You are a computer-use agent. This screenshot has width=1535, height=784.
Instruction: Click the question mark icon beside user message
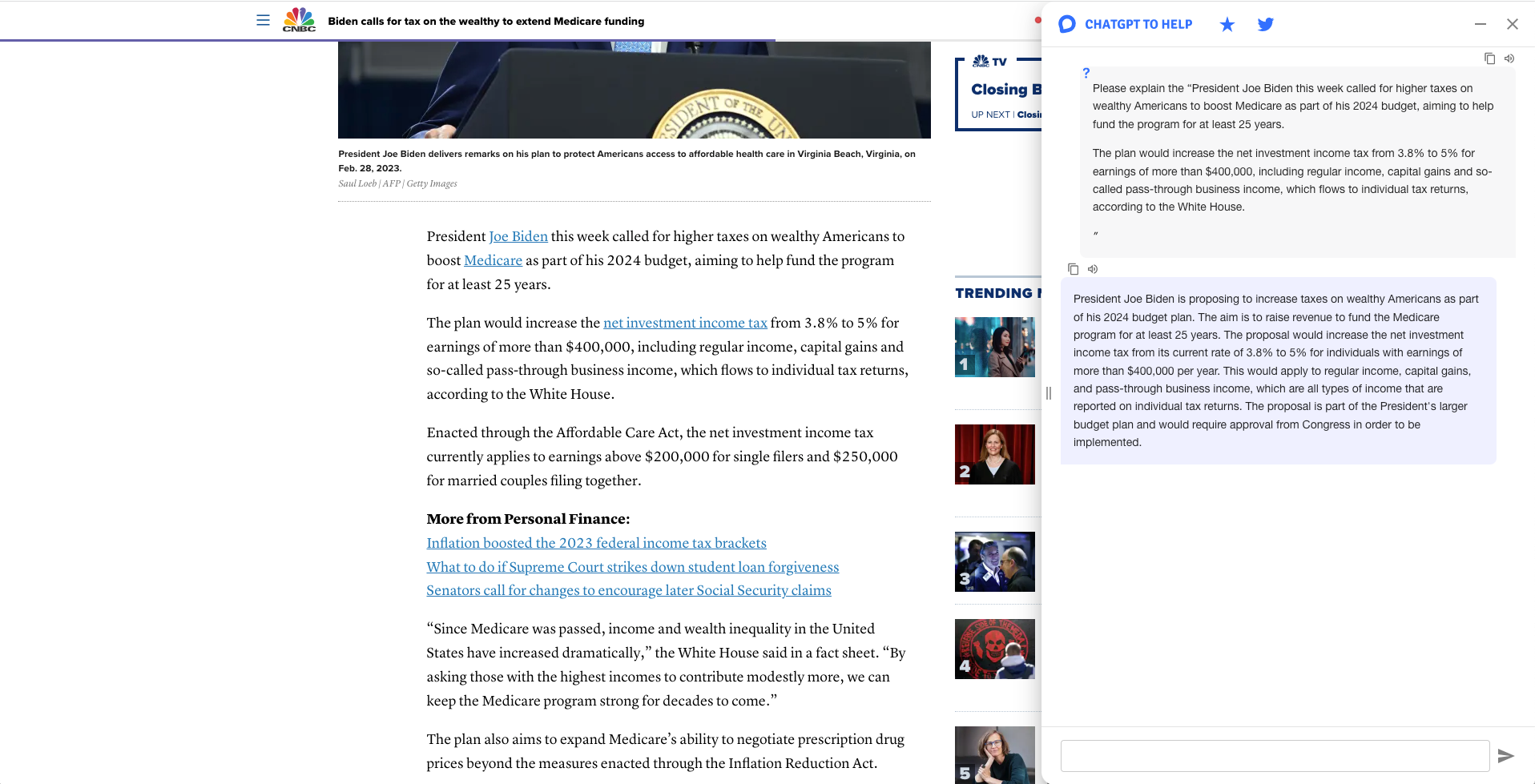[1086, 73]
